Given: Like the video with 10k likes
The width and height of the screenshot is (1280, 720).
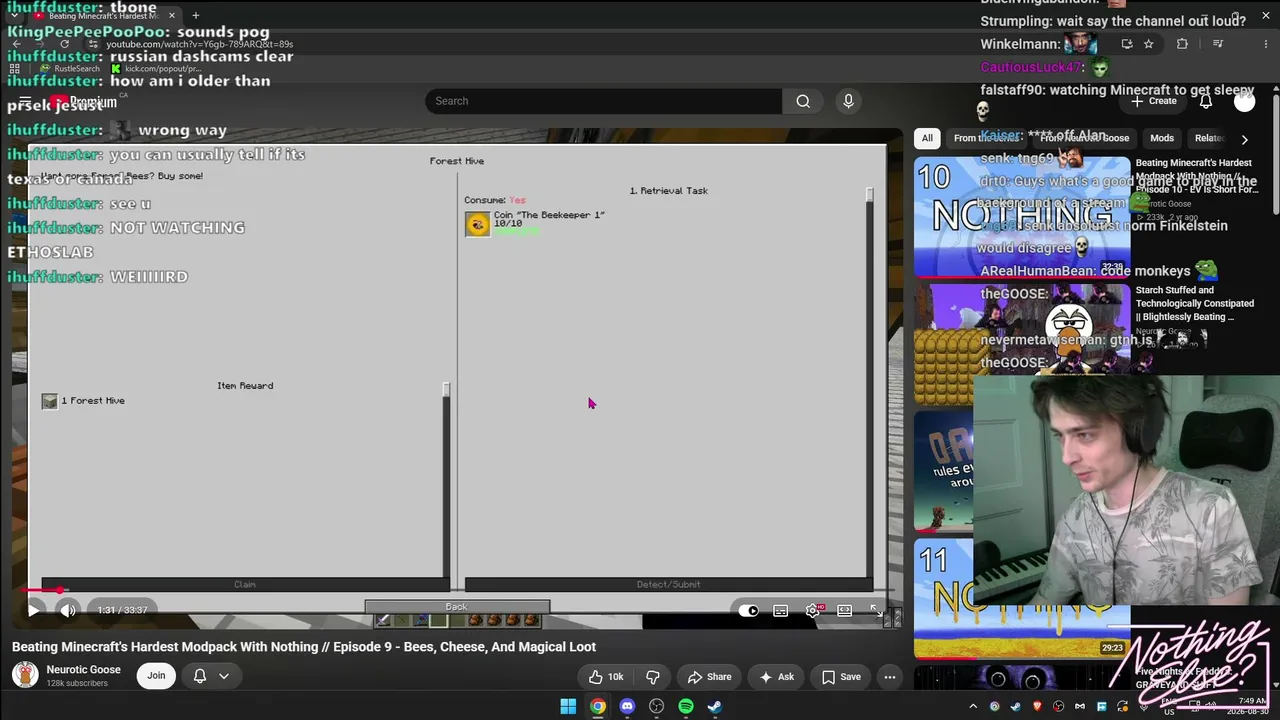Looking at the screenshot, I should (606, 677).
